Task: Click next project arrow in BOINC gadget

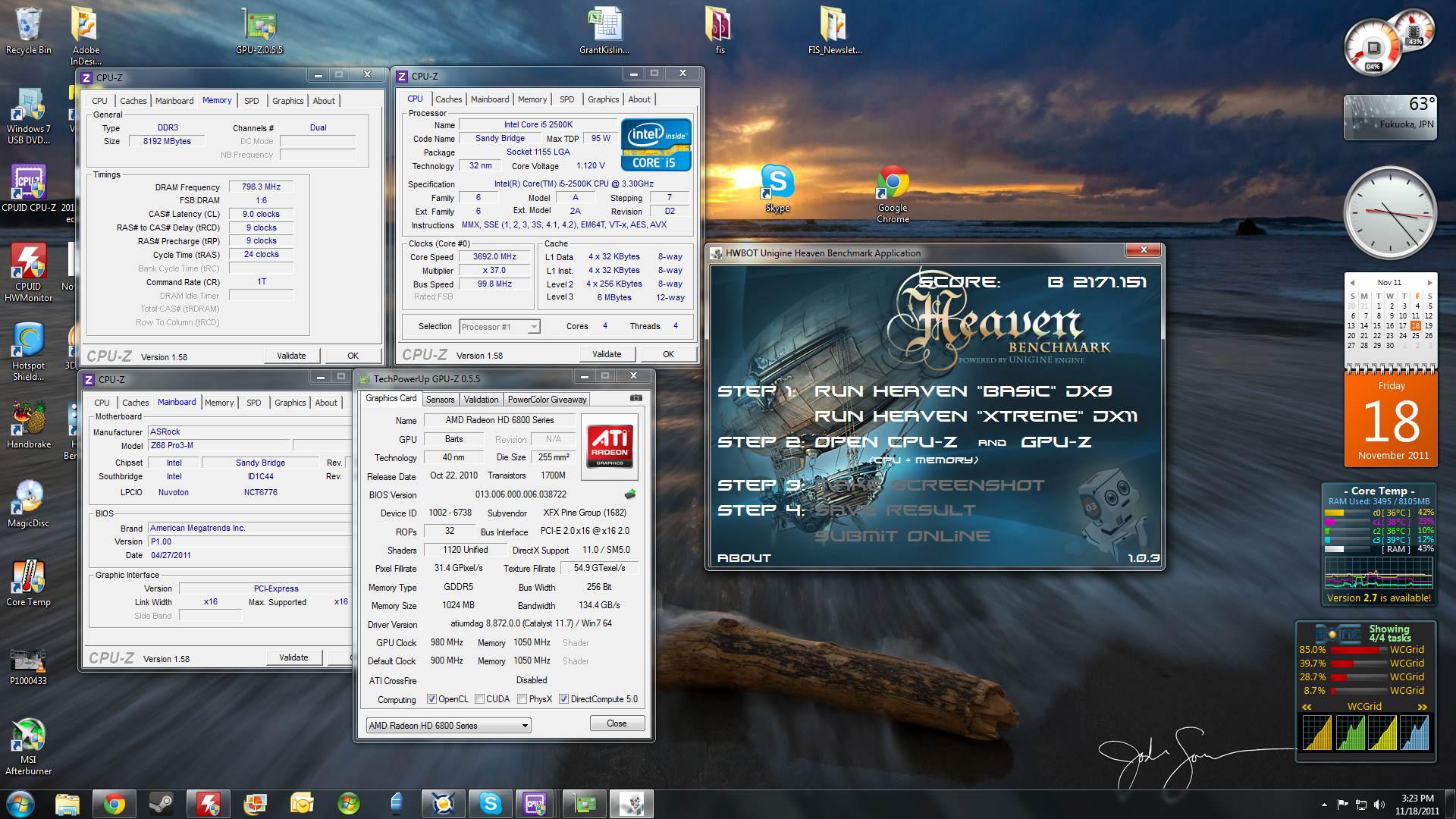Action: coord(1423,707)
